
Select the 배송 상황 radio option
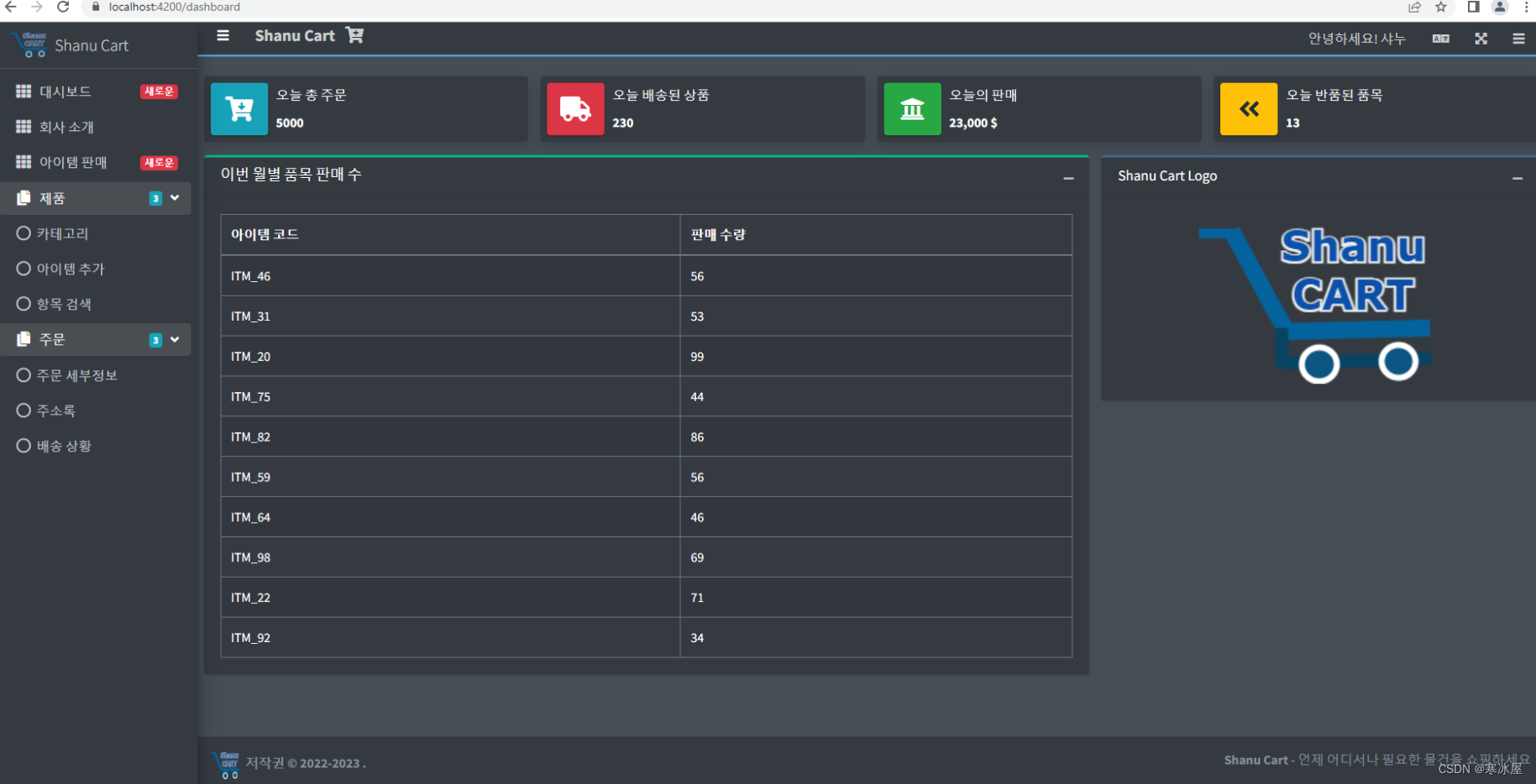click(x=63, y=446)
